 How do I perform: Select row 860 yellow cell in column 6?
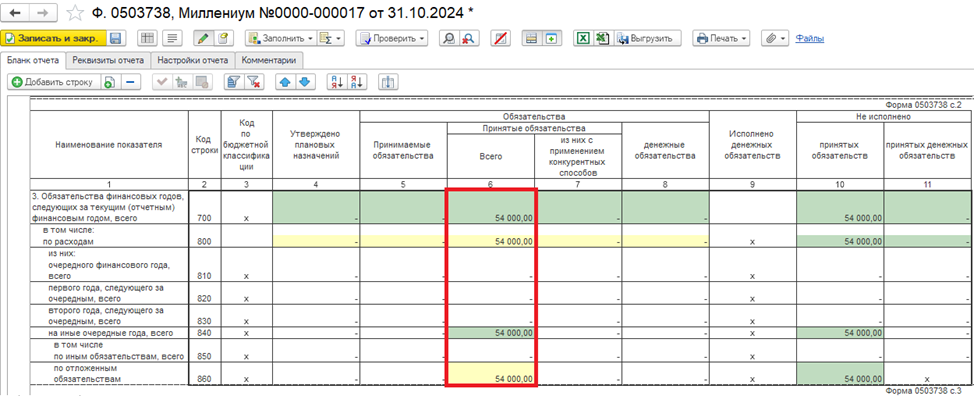[491, 374]
